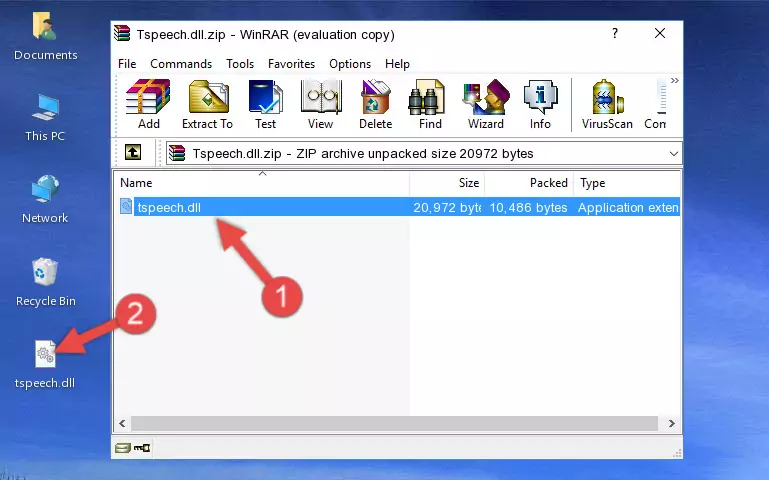Select the tspeech.dll desktop file
Viewport: 769px width, 480px height.
pos(45,365)
